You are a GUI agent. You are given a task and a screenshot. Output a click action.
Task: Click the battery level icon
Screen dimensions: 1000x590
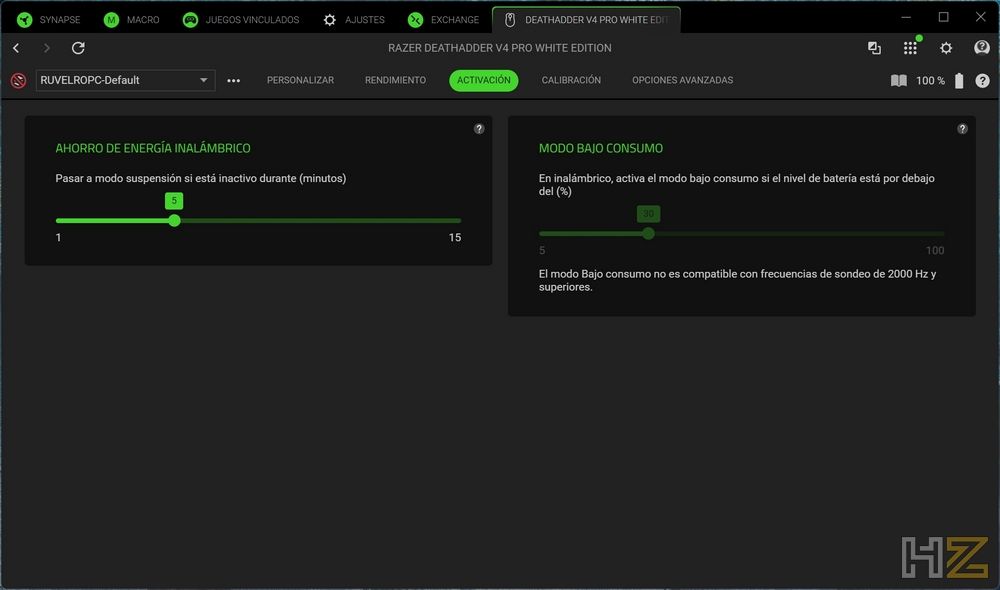(x=959, y=80)
